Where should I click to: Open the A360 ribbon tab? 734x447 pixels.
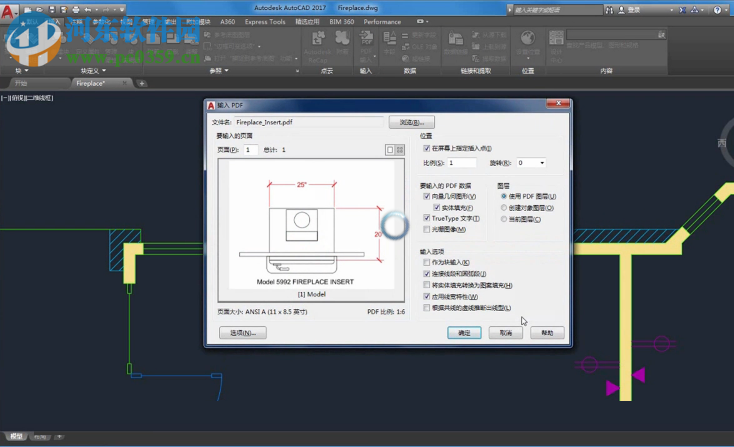(x=228, y=22)
